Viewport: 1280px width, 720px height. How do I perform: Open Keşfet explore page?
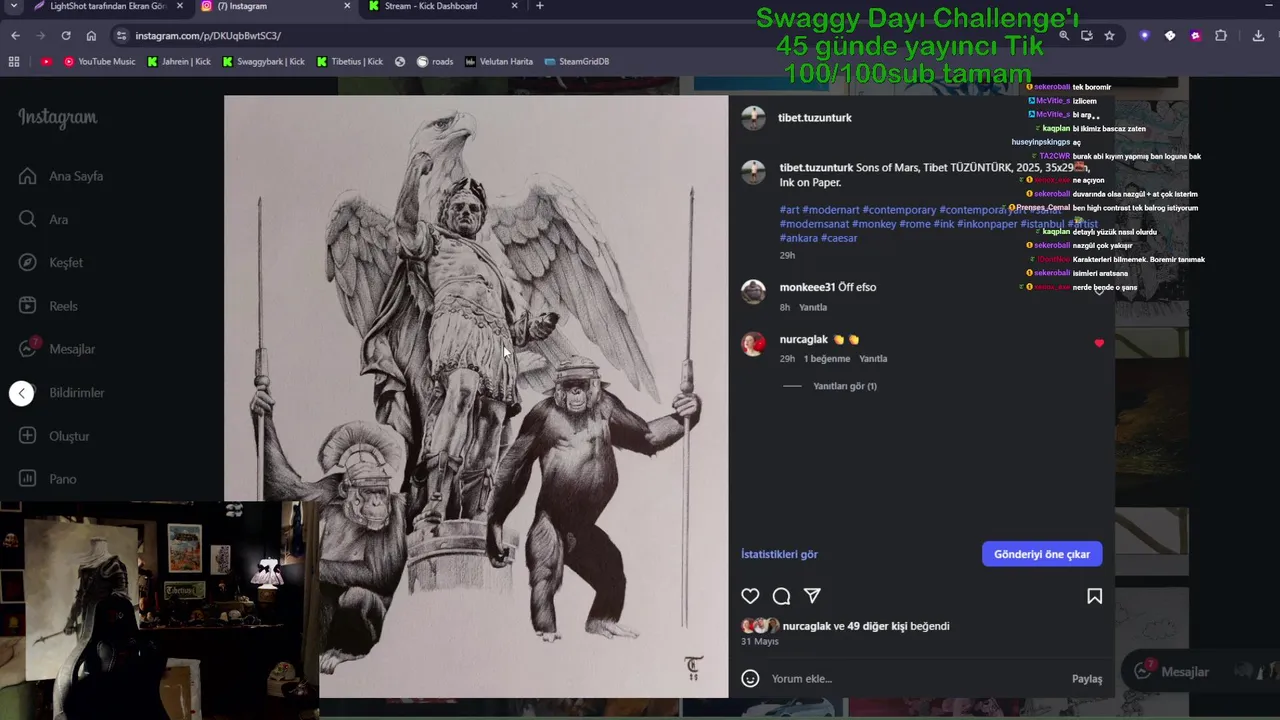(x=51, y=262)
